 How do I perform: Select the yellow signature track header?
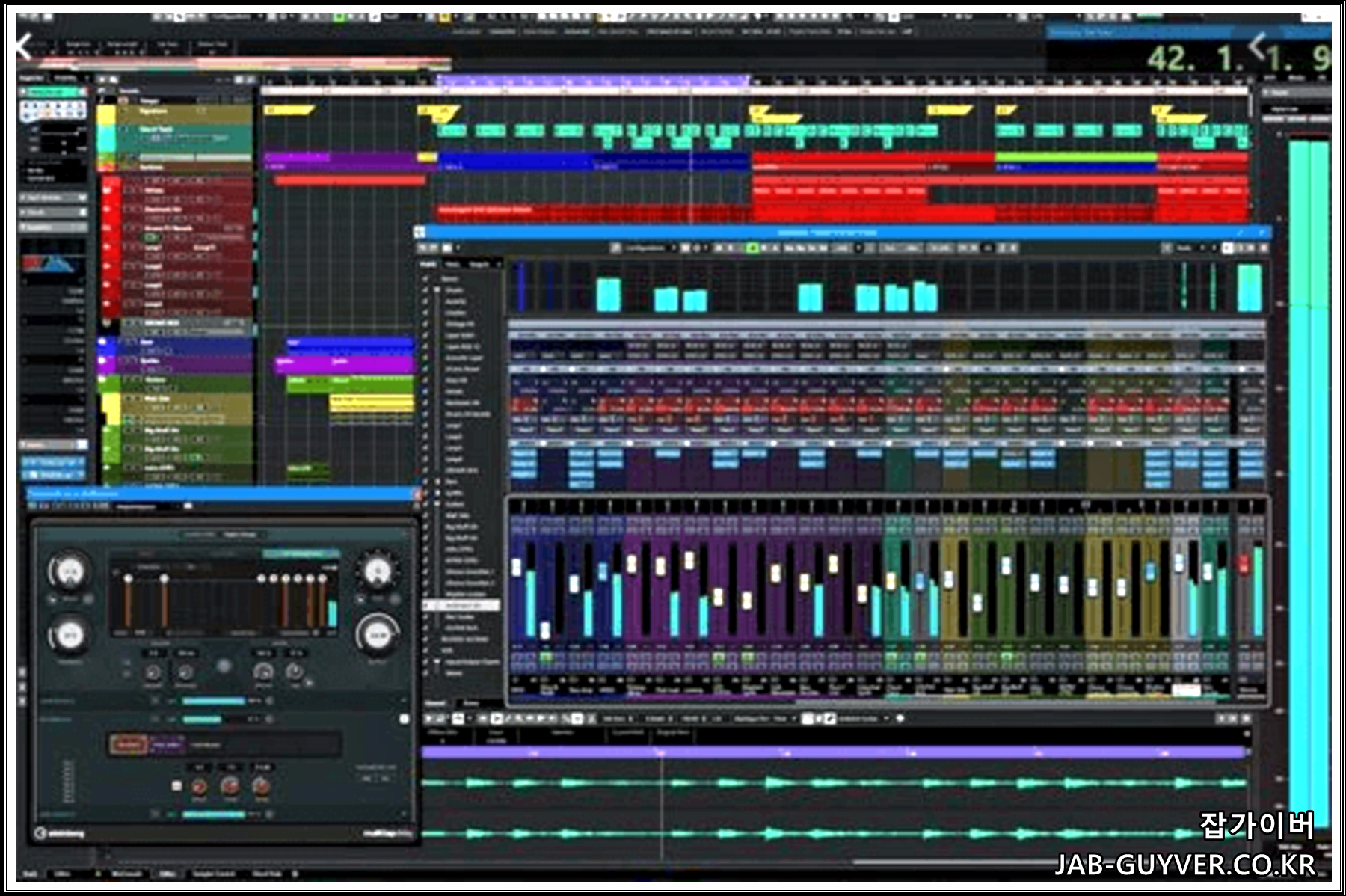click(x=175, y=114)
